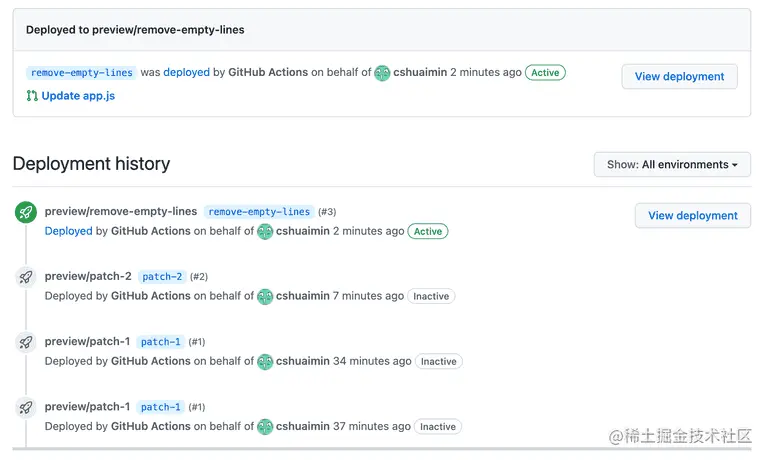Click the patch-2 branch tag
This screenshot has height=460, width=767.
[162, 276]
